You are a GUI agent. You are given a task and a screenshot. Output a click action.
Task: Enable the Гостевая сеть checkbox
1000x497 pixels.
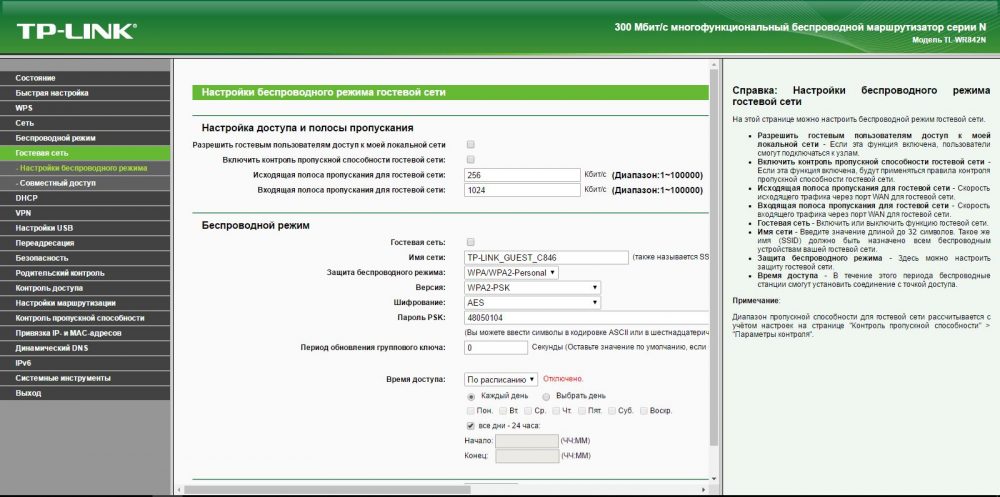pyautogui.click(x=471, y=242)
